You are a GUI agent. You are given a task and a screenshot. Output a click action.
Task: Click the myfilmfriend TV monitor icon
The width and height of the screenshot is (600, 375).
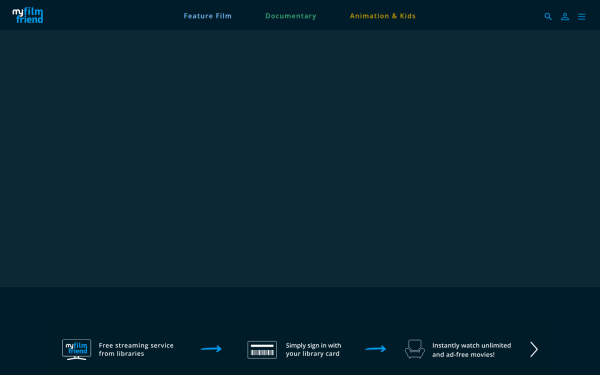coord(77,349)
